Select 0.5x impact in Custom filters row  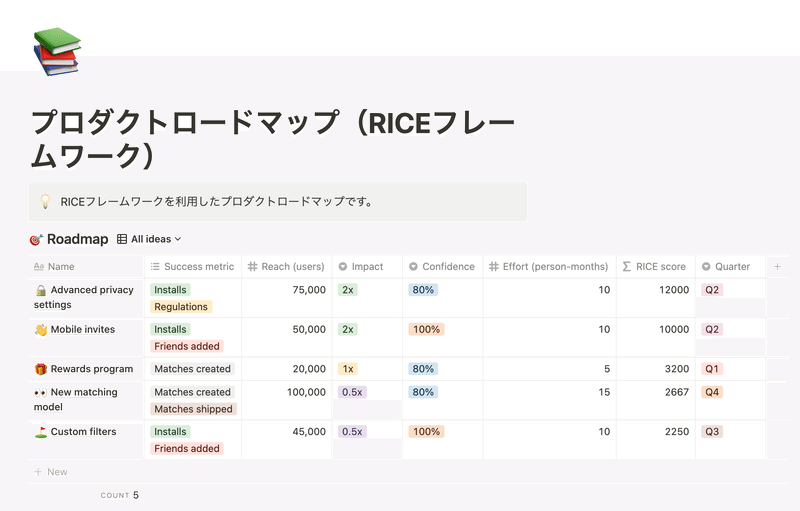pyautogui.click(x=352, y=431)
